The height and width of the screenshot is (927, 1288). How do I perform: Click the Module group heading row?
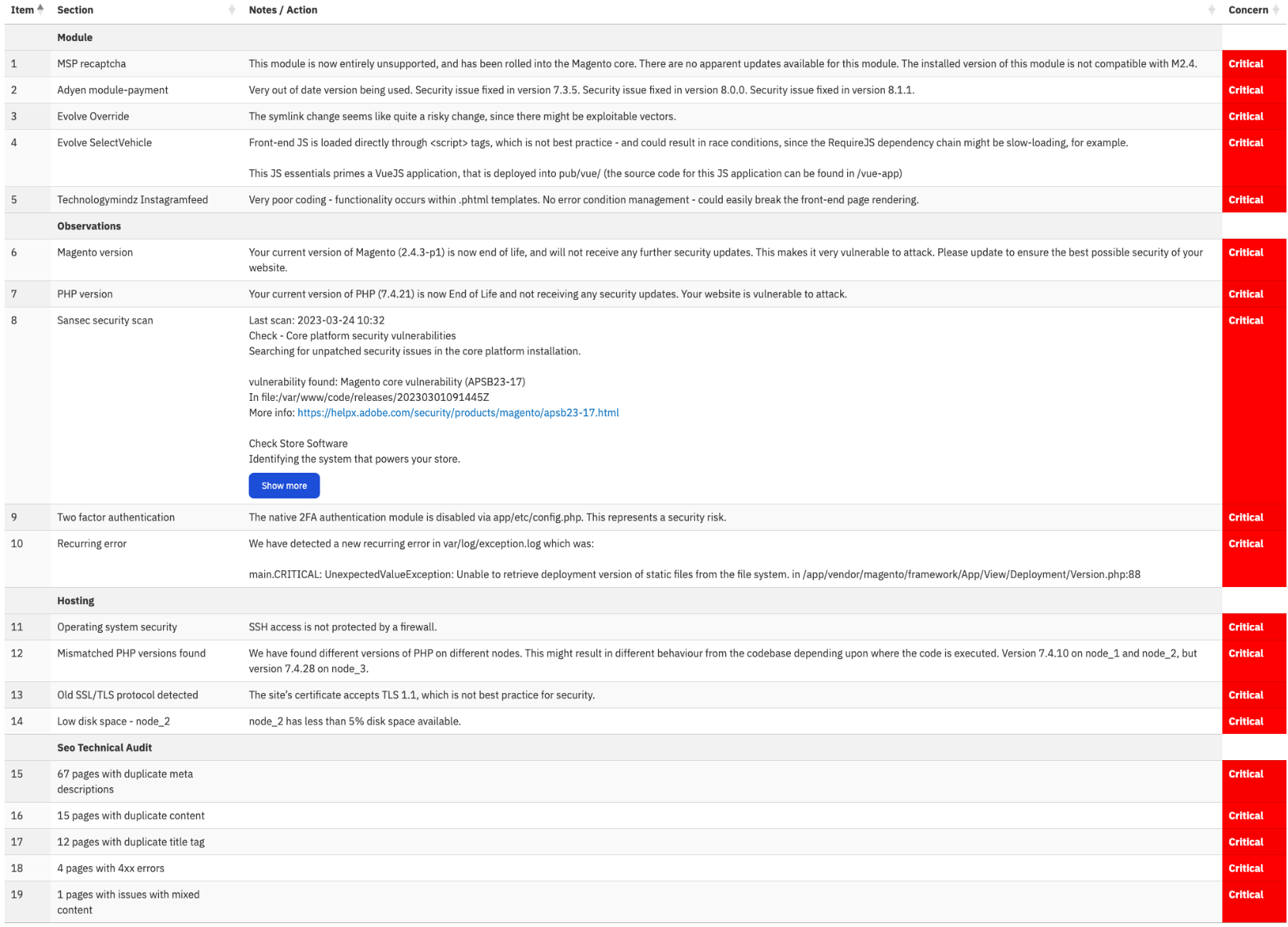coord(613,37)
